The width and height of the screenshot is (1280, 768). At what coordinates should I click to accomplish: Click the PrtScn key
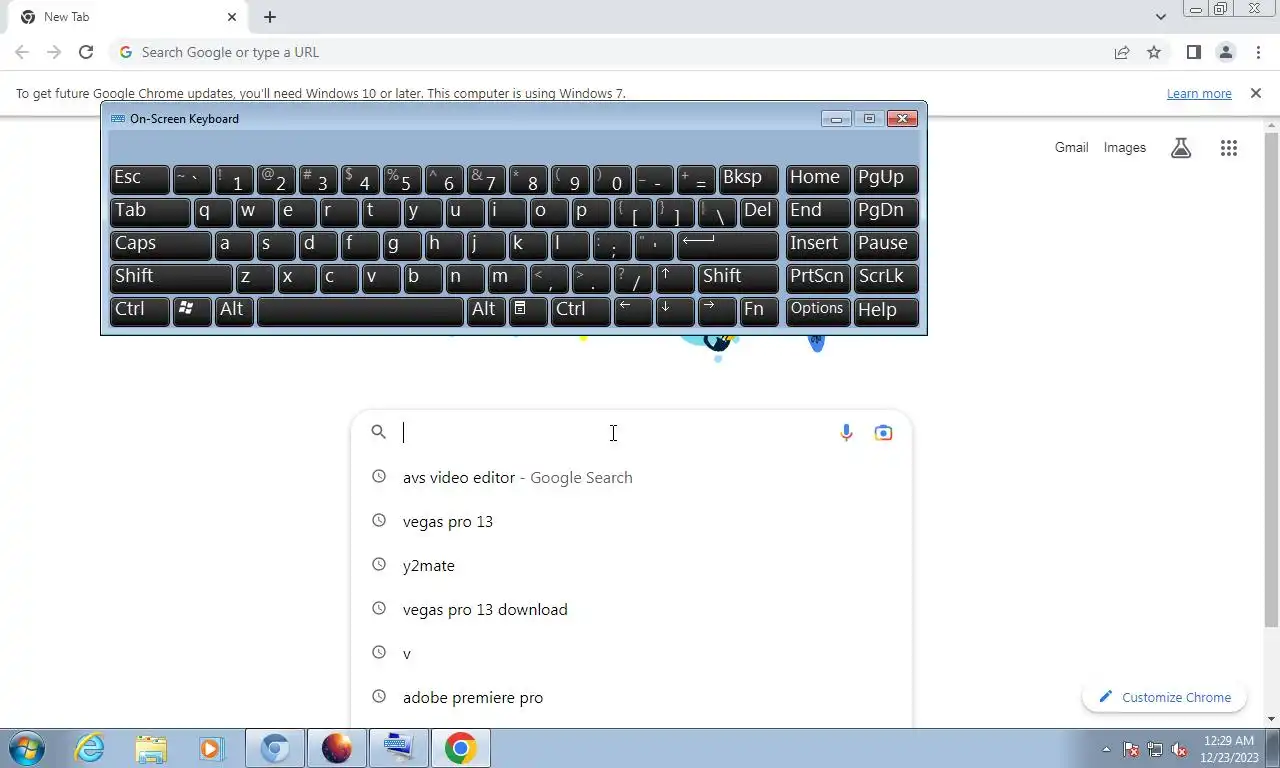[x=818, y=278]
